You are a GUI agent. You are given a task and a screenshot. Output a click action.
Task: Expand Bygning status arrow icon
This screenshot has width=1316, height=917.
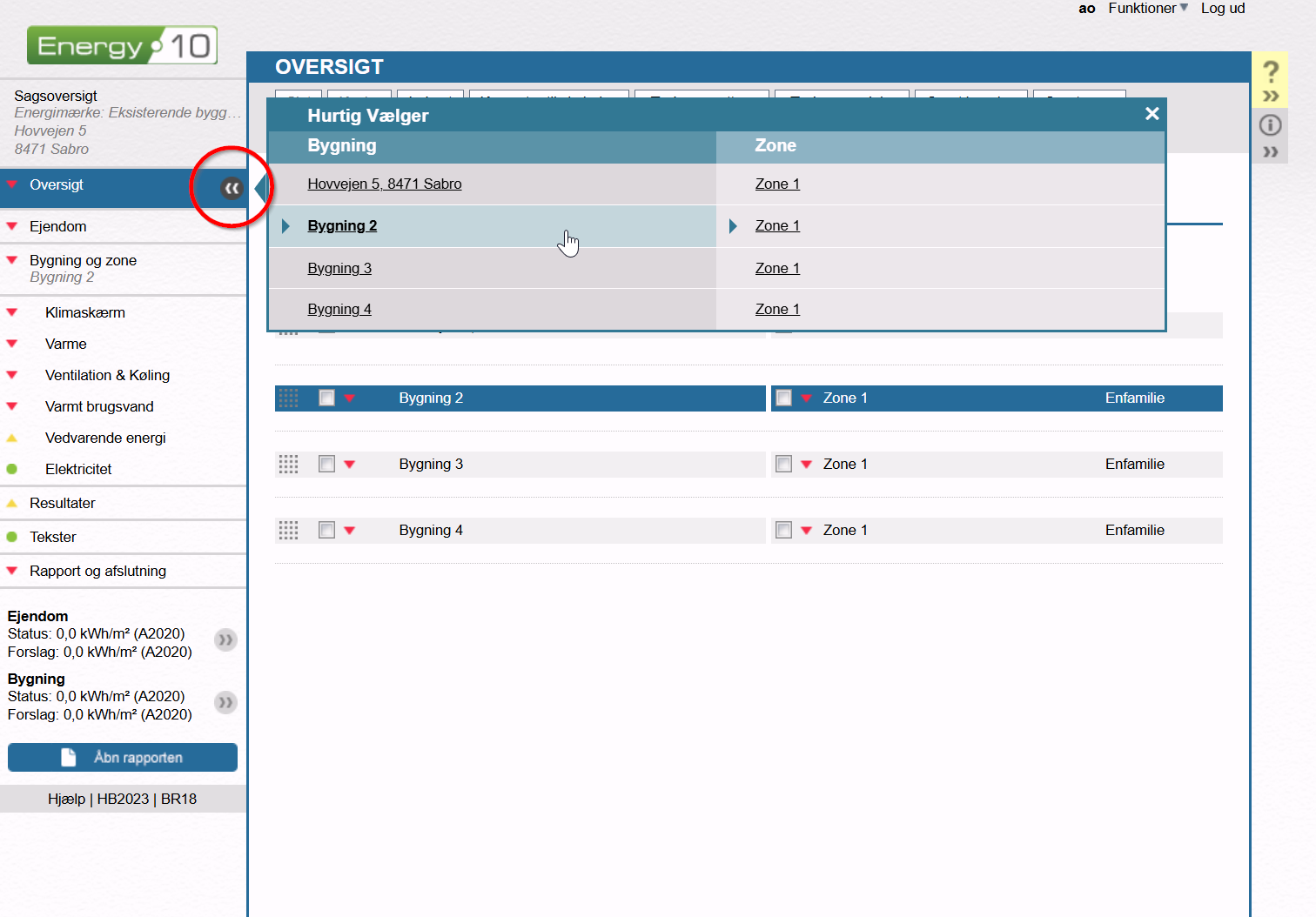point(225,703)
